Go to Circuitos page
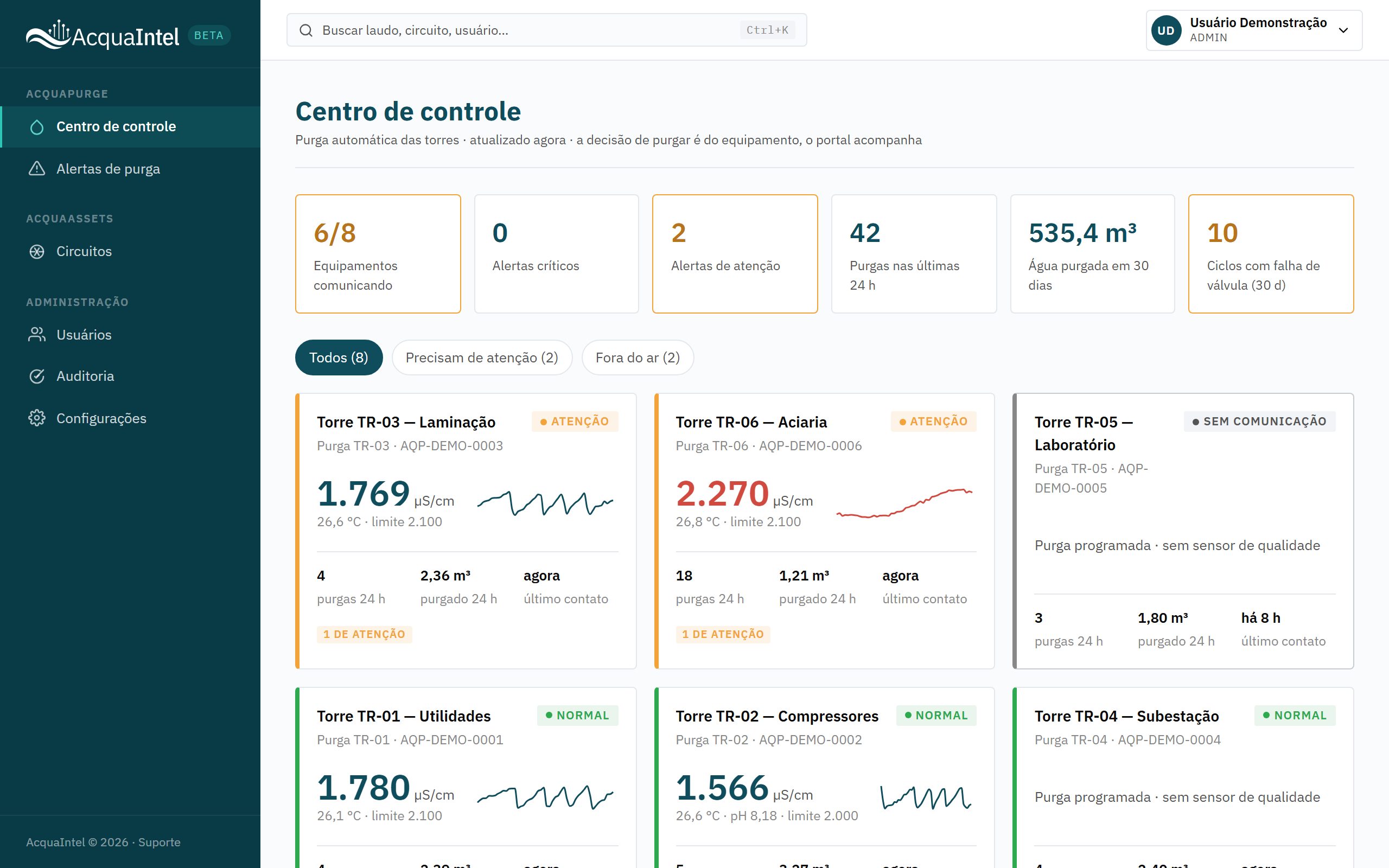 (130, 251)
